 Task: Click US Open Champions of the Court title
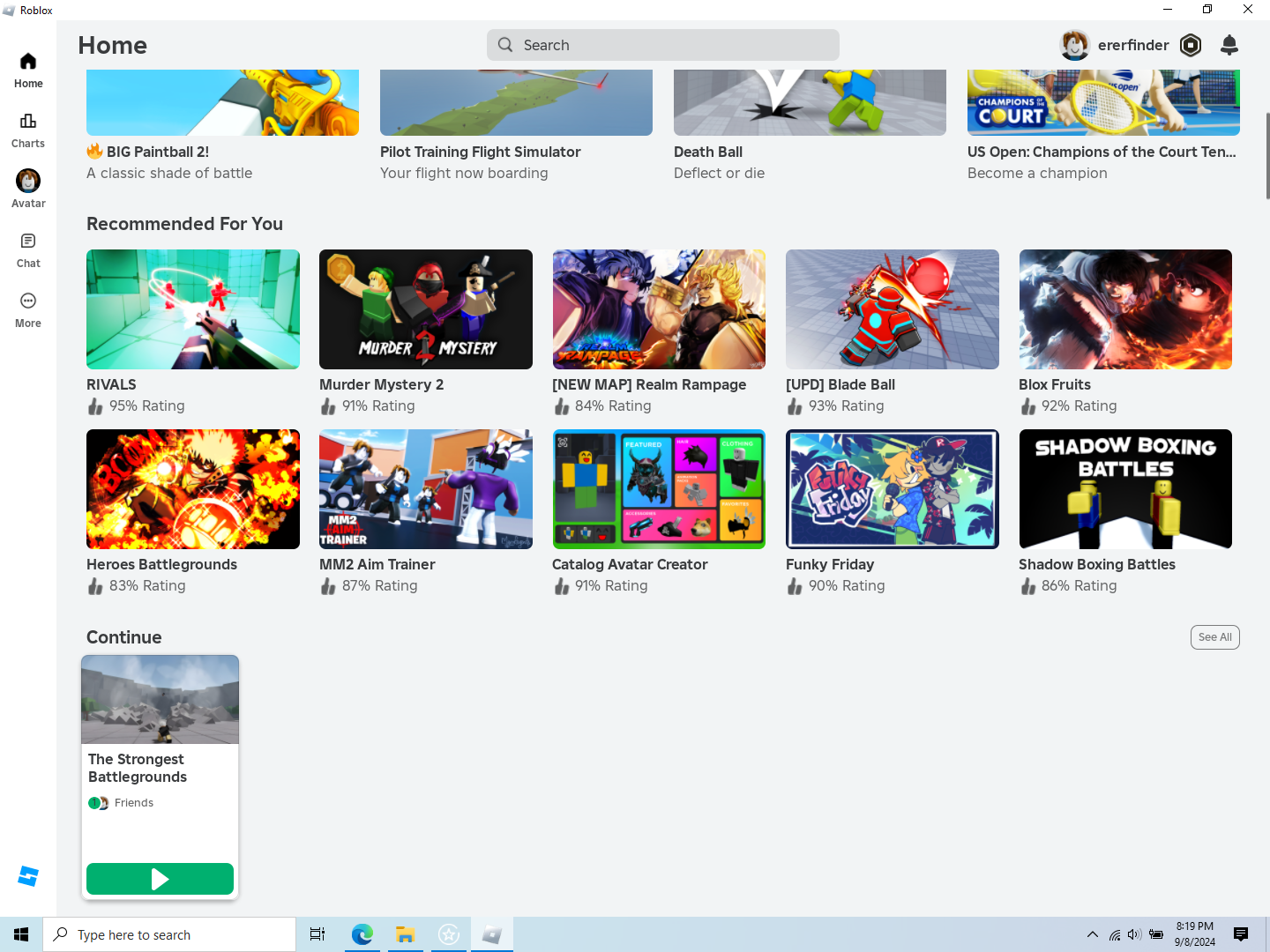pyautogui.click(x=1102, y=152)
